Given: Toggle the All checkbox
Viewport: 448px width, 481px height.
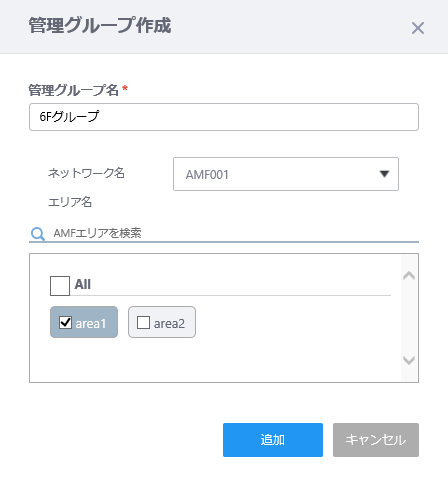Looking at the screenshot, I should pos(60,286).
